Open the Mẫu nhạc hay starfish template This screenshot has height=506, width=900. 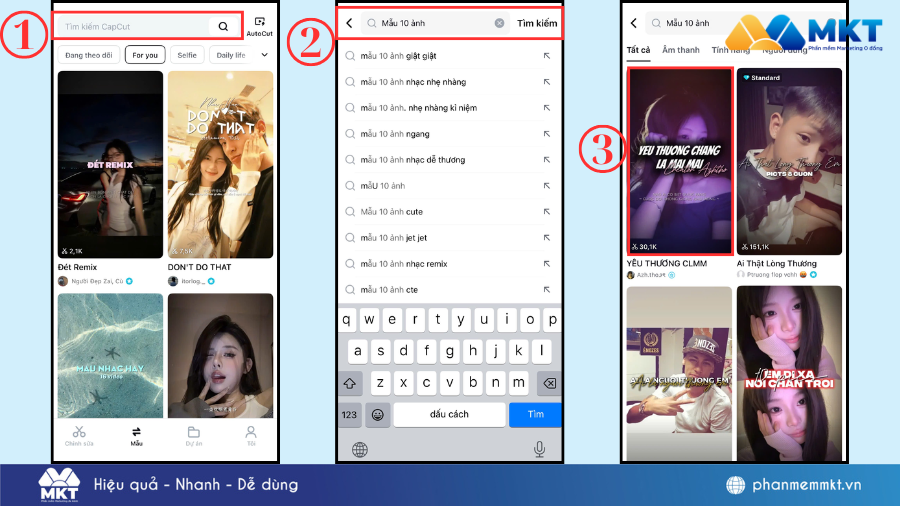click(x=110, y=356)
